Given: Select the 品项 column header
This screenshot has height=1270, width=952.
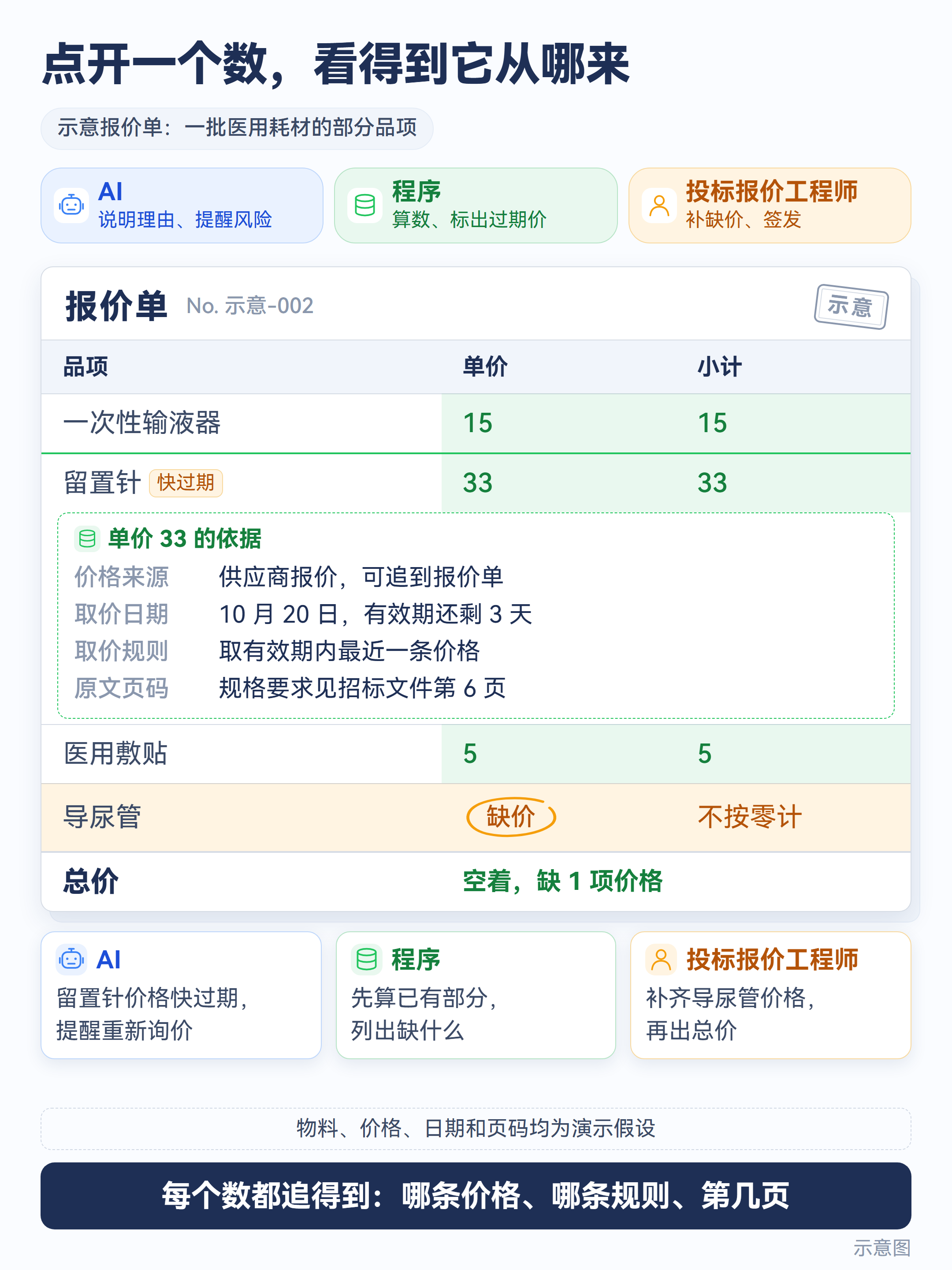Looking at the screenshot, I should pos(86,366).
